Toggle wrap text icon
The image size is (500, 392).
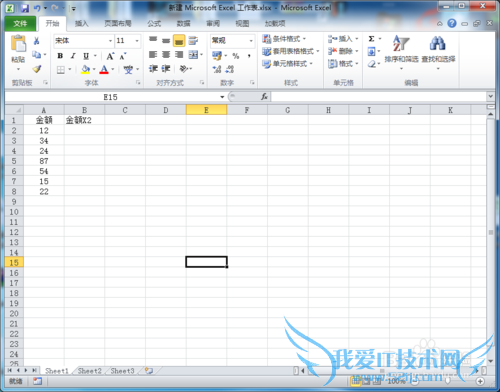click(x=193, y=40)
